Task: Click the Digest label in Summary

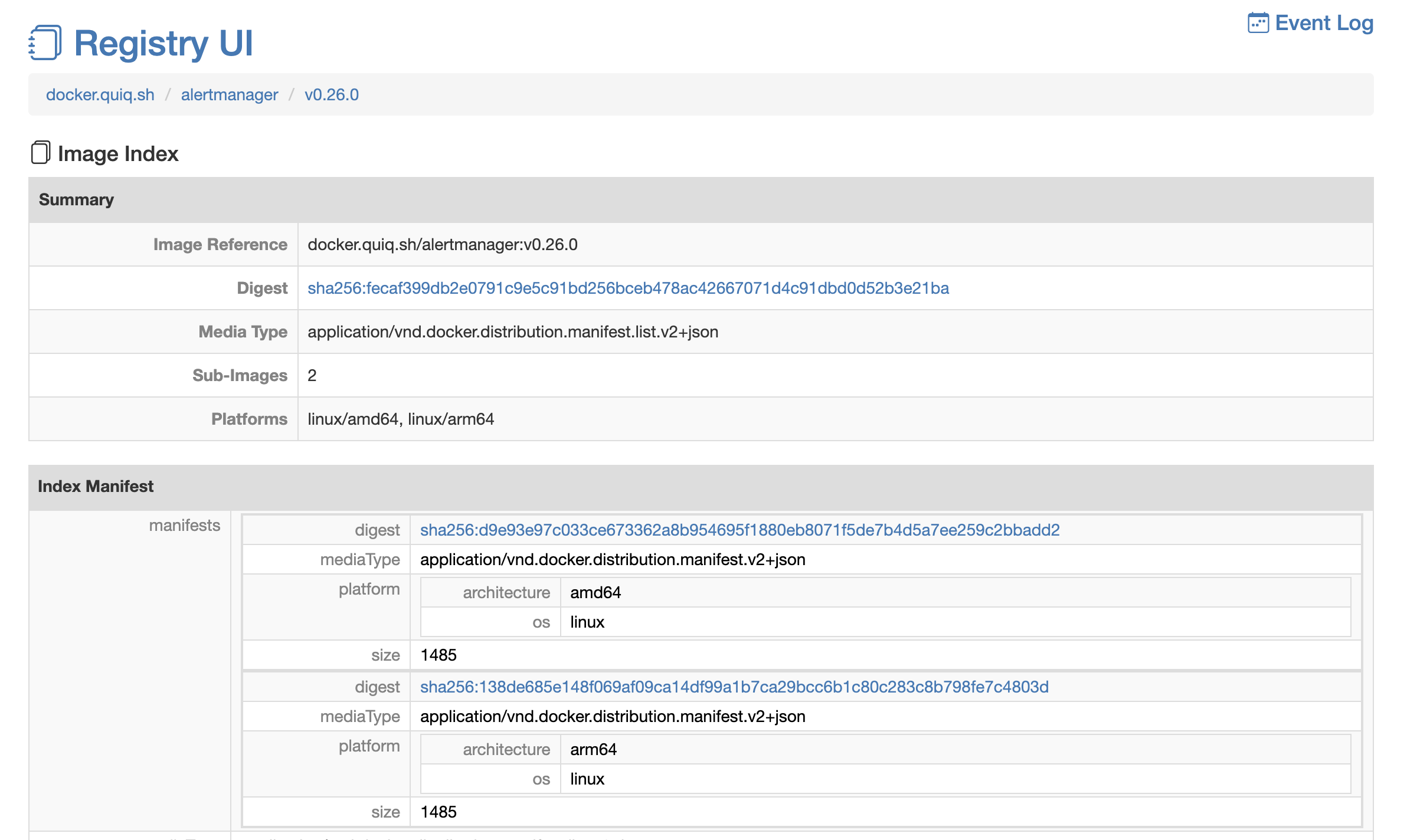Action: click(x=262, y=288)
